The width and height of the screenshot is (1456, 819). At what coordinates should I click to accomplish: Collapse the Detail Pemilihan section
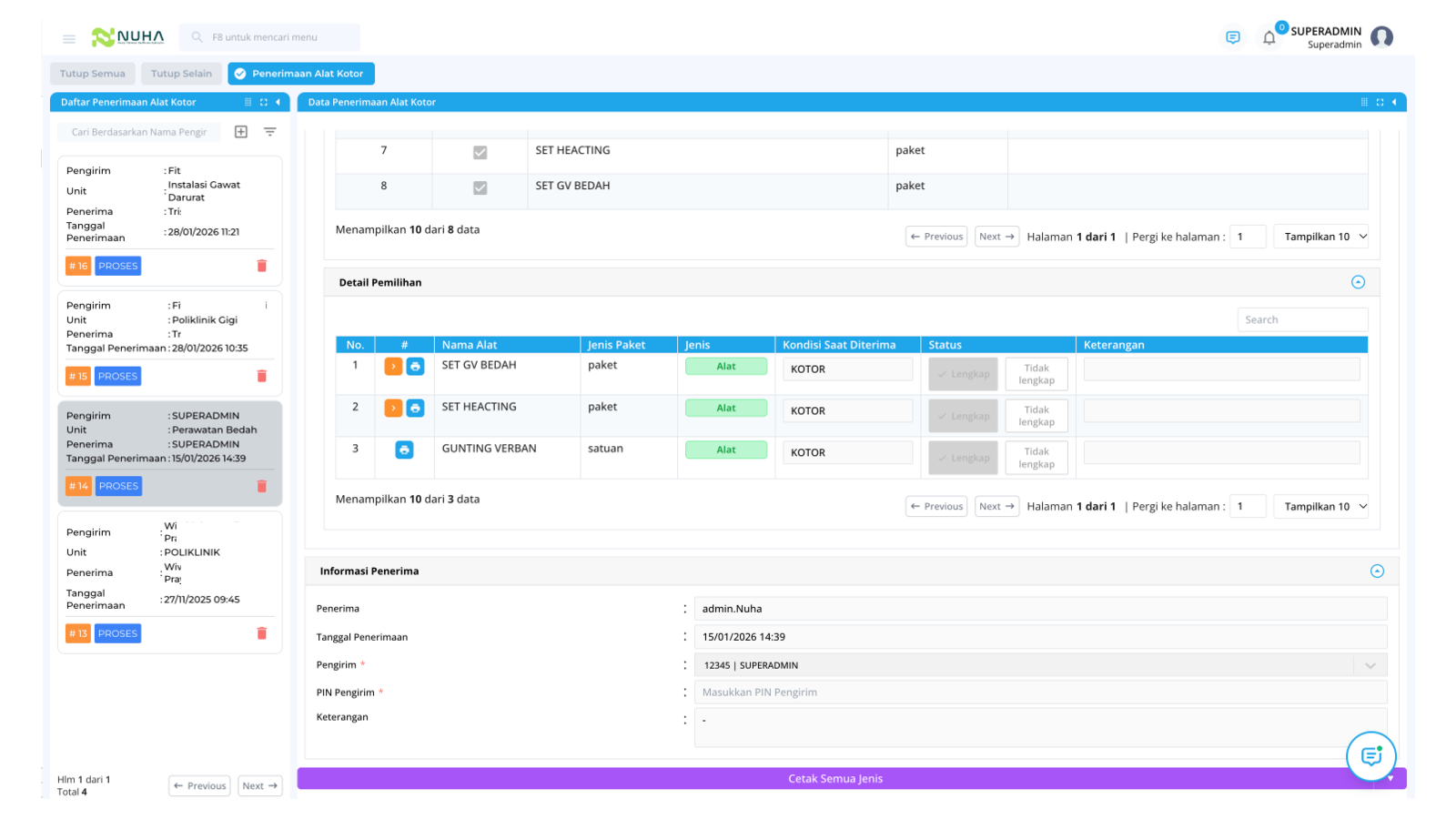(x=1358, y=282)
